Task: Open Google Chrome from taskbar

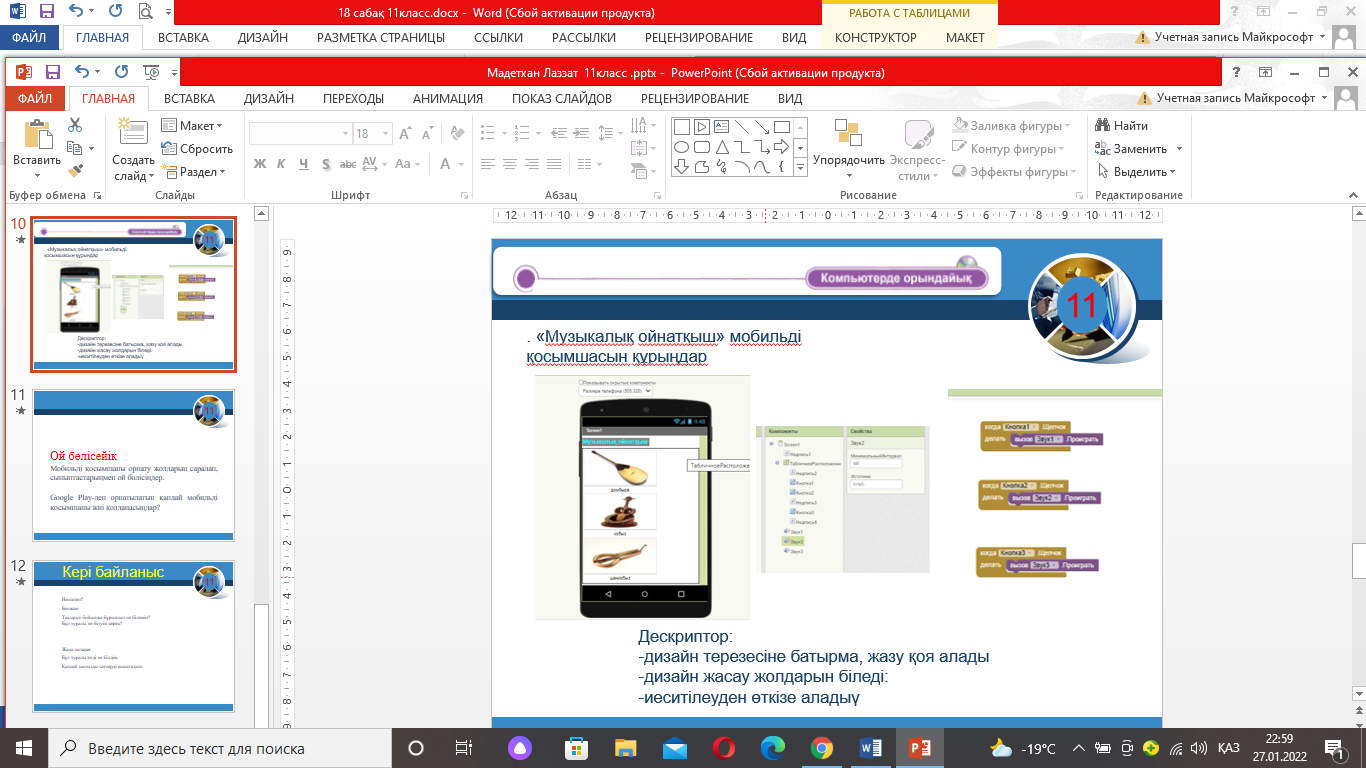Action: pos(822,748)
